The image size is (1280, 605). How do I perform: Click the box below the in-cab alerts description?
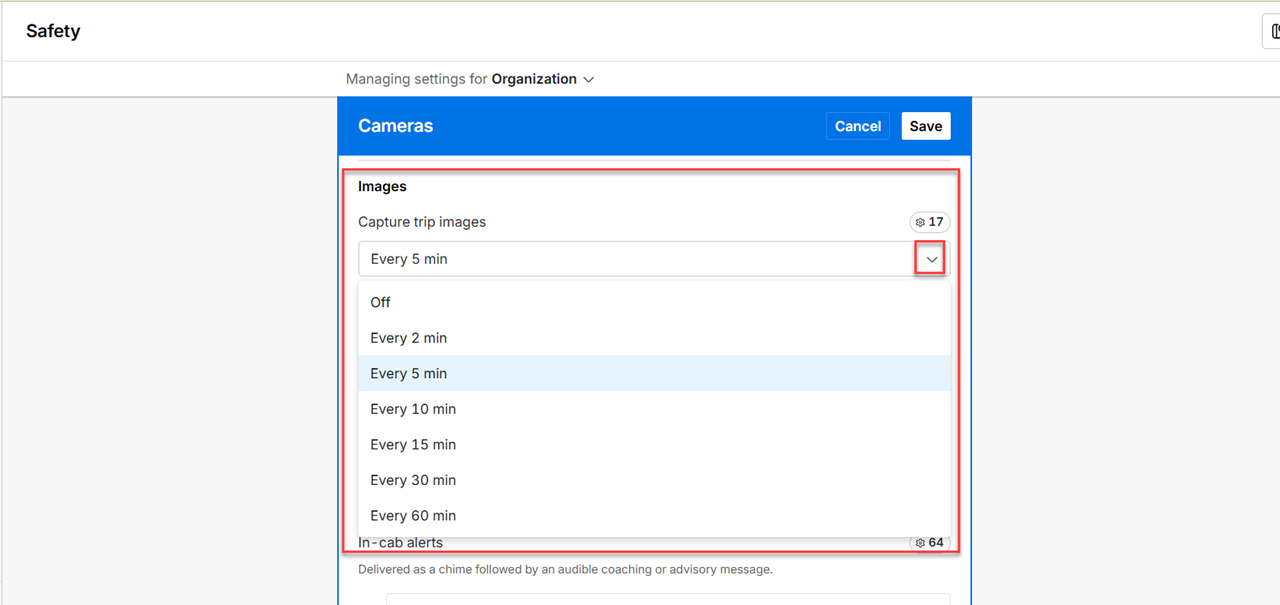tap(667, 599)
